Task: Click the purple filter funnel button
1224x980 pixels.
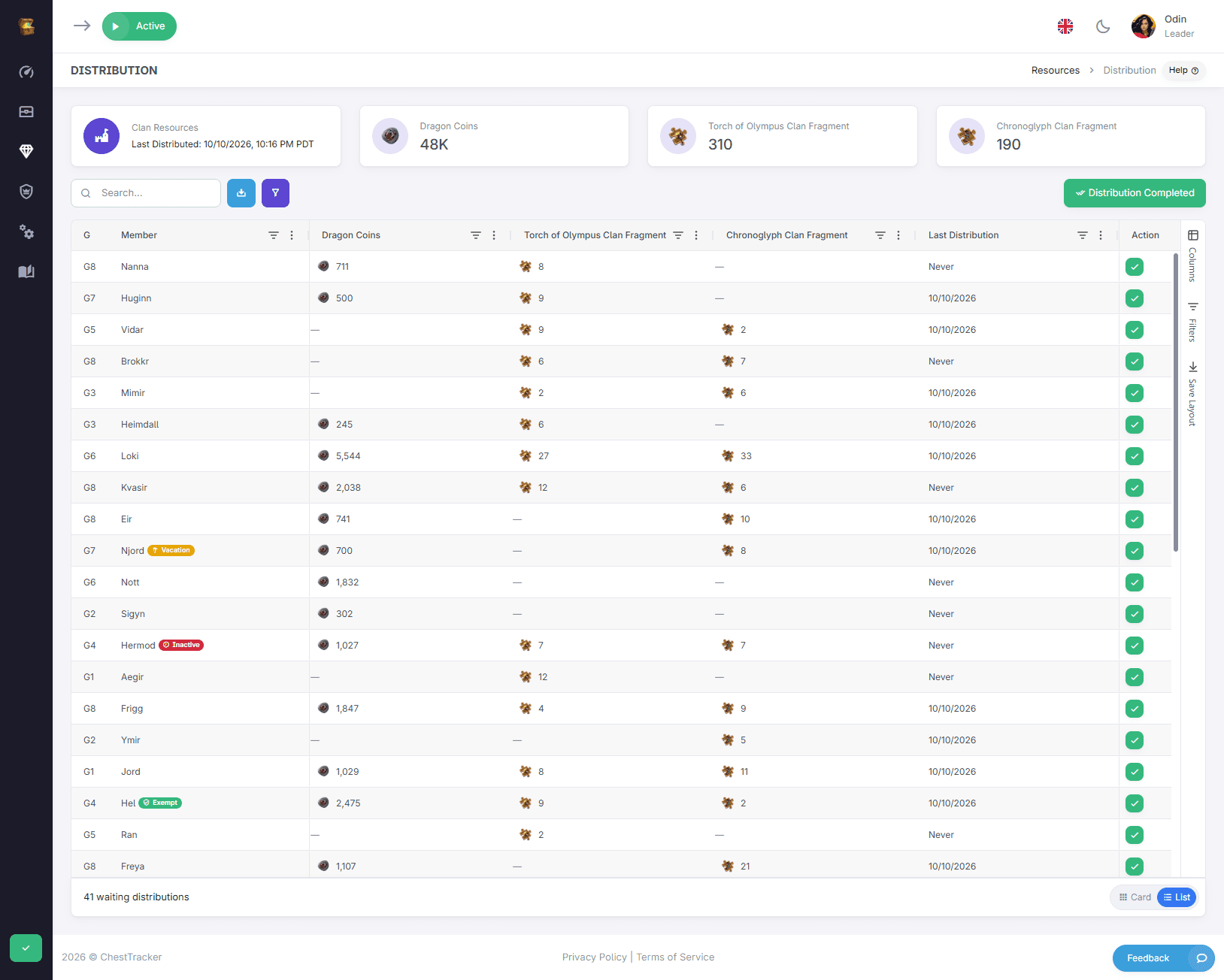Action: click(275, 193)
